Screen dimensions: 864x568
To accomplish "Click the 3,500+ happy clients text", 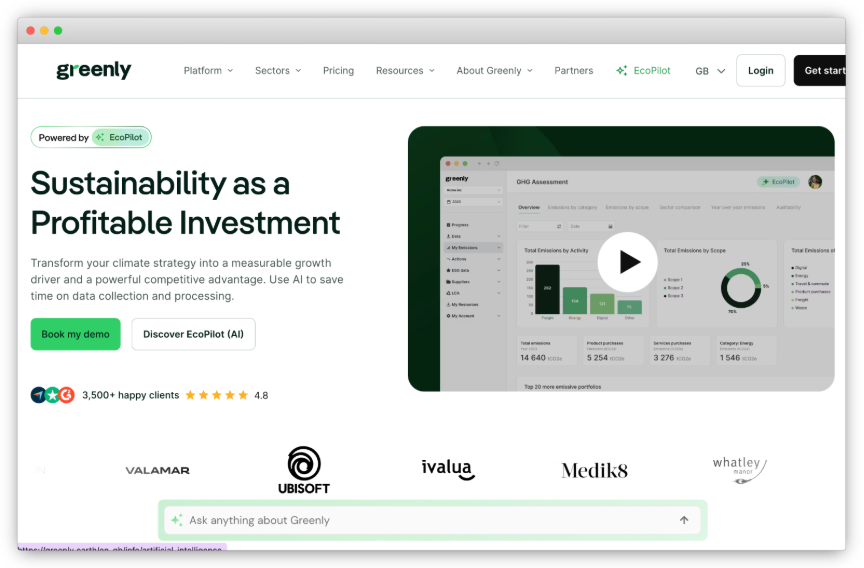I will pos(131,395).
